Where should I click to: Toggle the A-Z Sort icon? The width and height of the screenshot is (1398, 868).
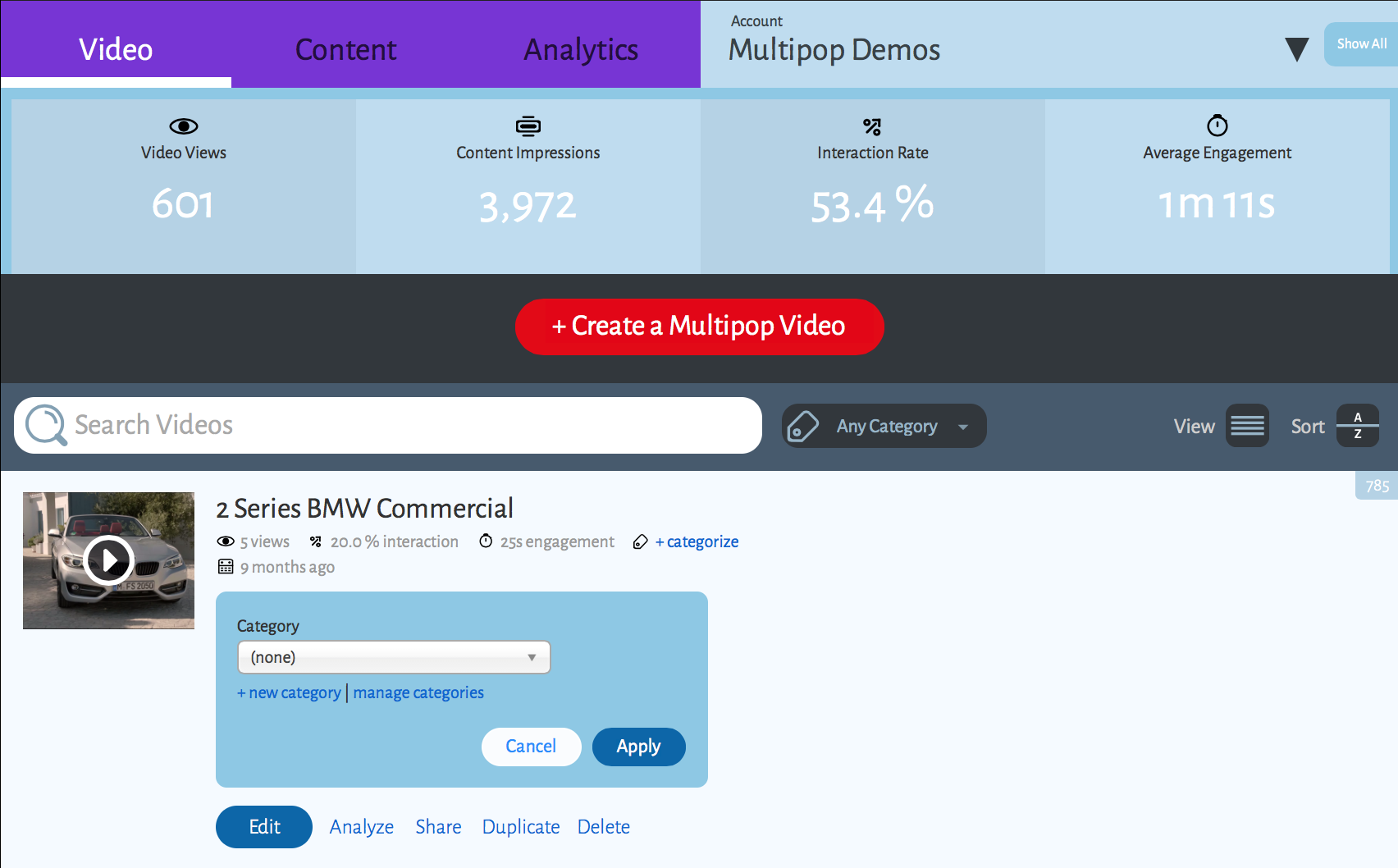coord(1358,426)
